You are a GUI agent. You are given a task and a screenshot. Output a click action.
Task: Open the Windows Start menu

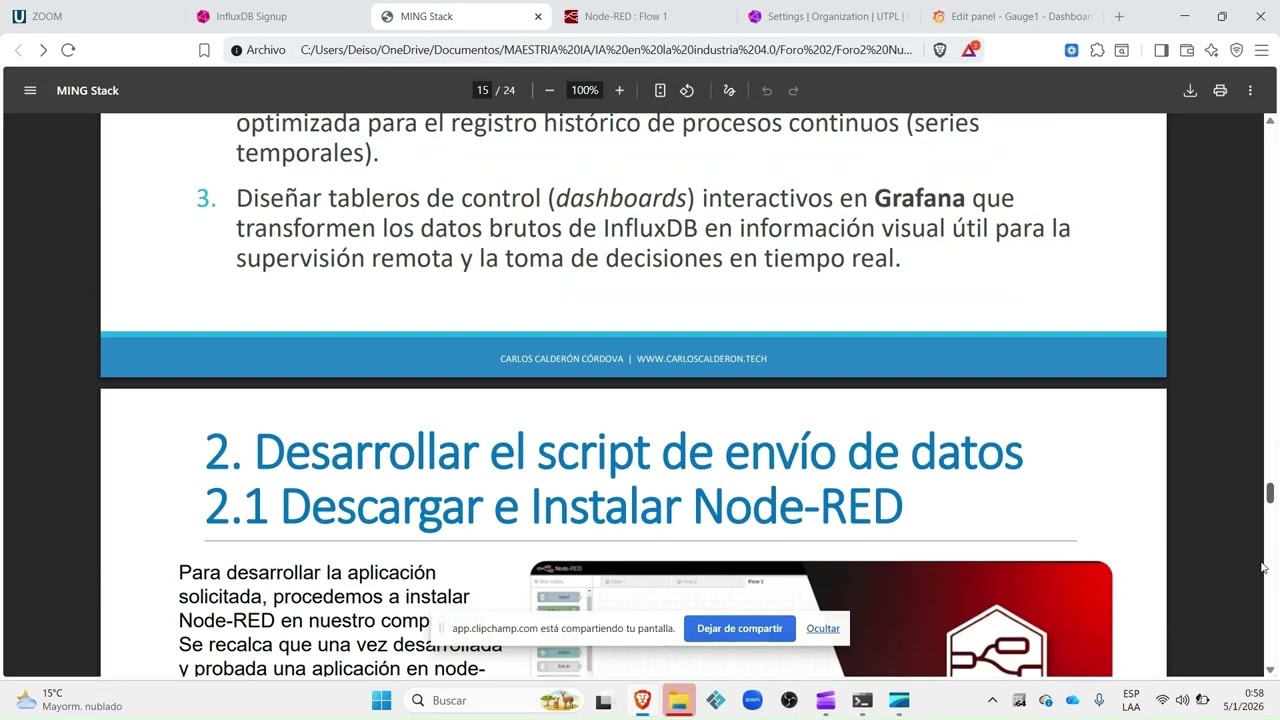[x=382, y=700]
